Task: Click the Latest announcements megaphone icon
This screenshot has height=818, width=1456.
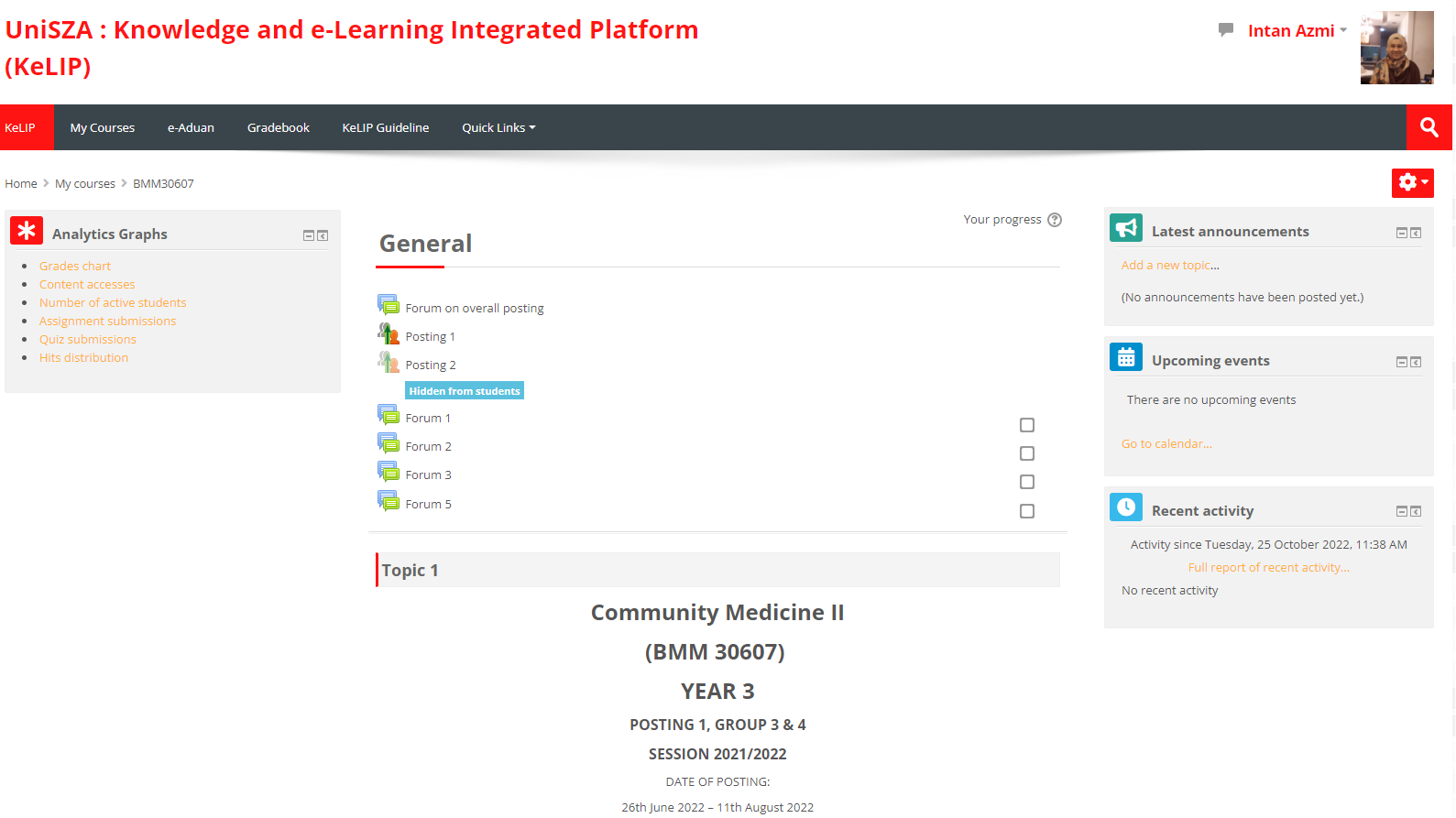Action: [x=1126, y=227]
